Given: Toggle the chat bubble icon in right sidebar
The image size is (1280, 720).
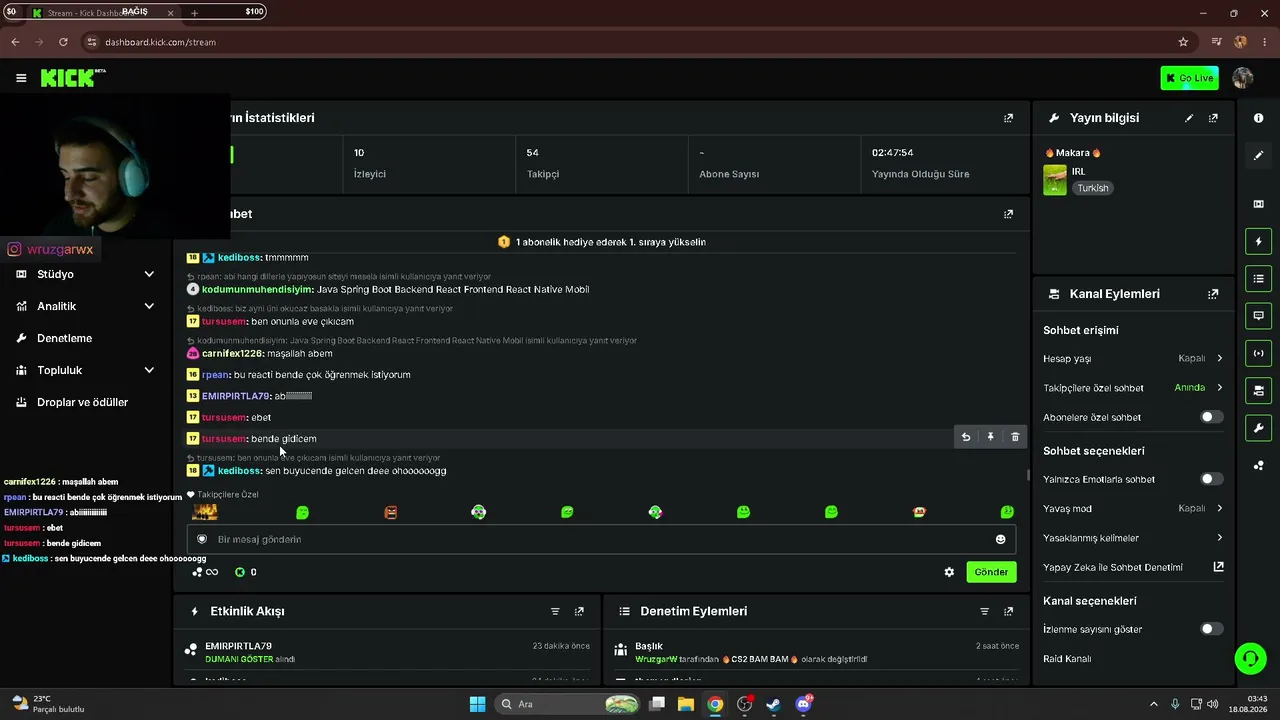Looking at the screenshot, I should pos(1258,316).
